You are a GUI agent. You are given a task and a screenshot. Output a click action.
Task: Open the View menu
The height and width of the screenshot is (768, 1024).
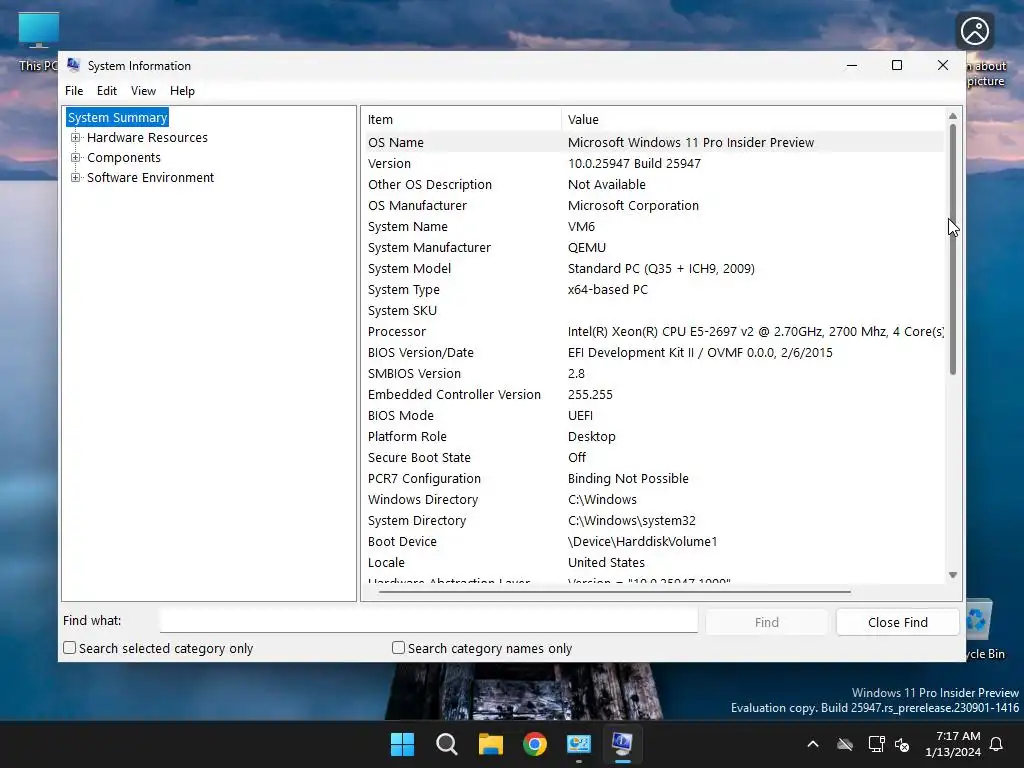tap(143, 91)
